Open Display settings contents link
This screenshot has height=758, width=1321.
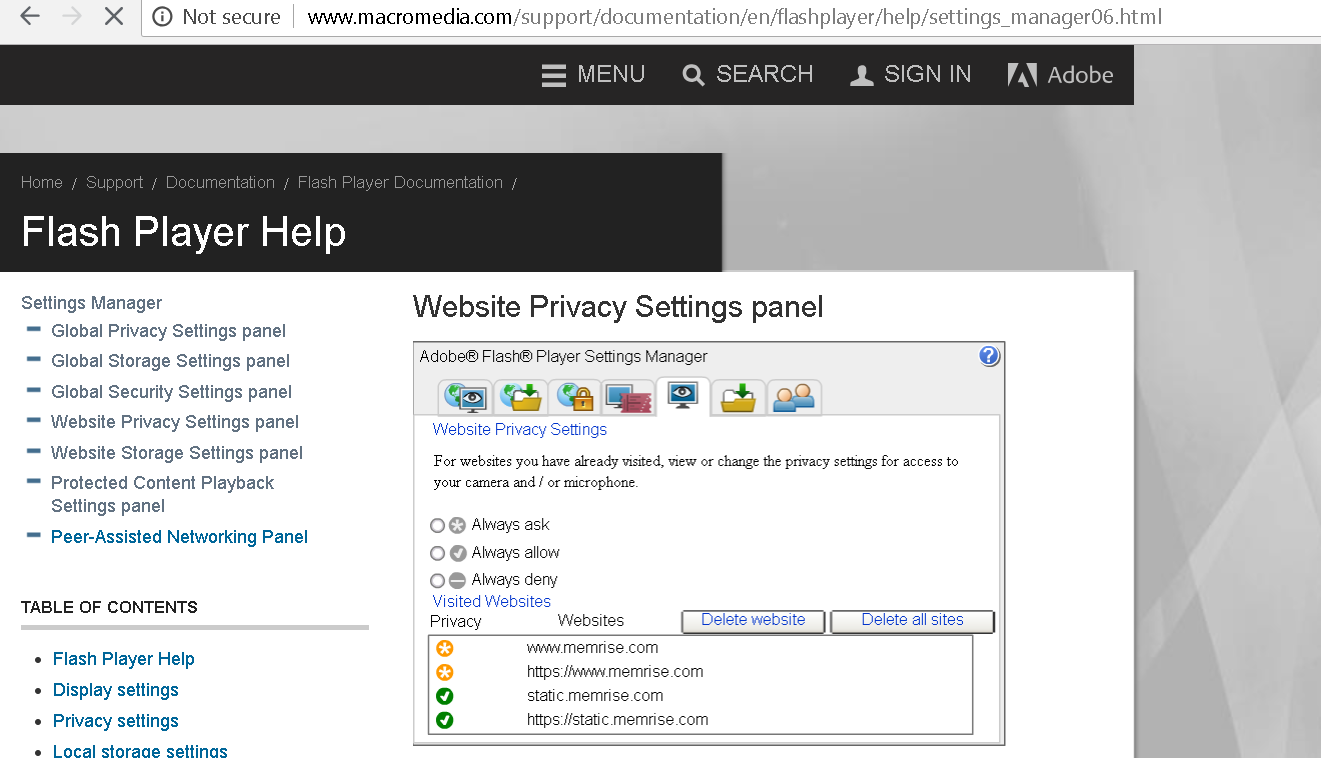(116, 690)
